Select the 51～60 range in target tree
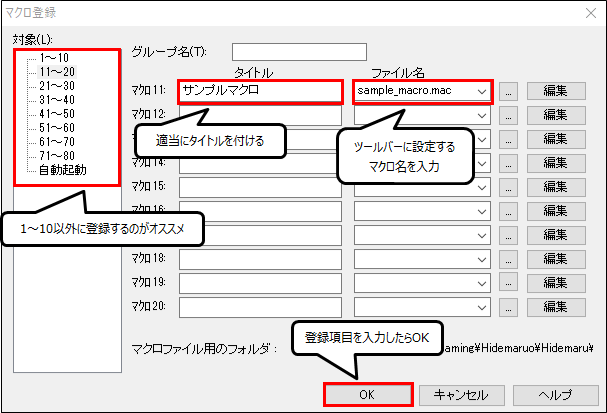 (57, 127)
